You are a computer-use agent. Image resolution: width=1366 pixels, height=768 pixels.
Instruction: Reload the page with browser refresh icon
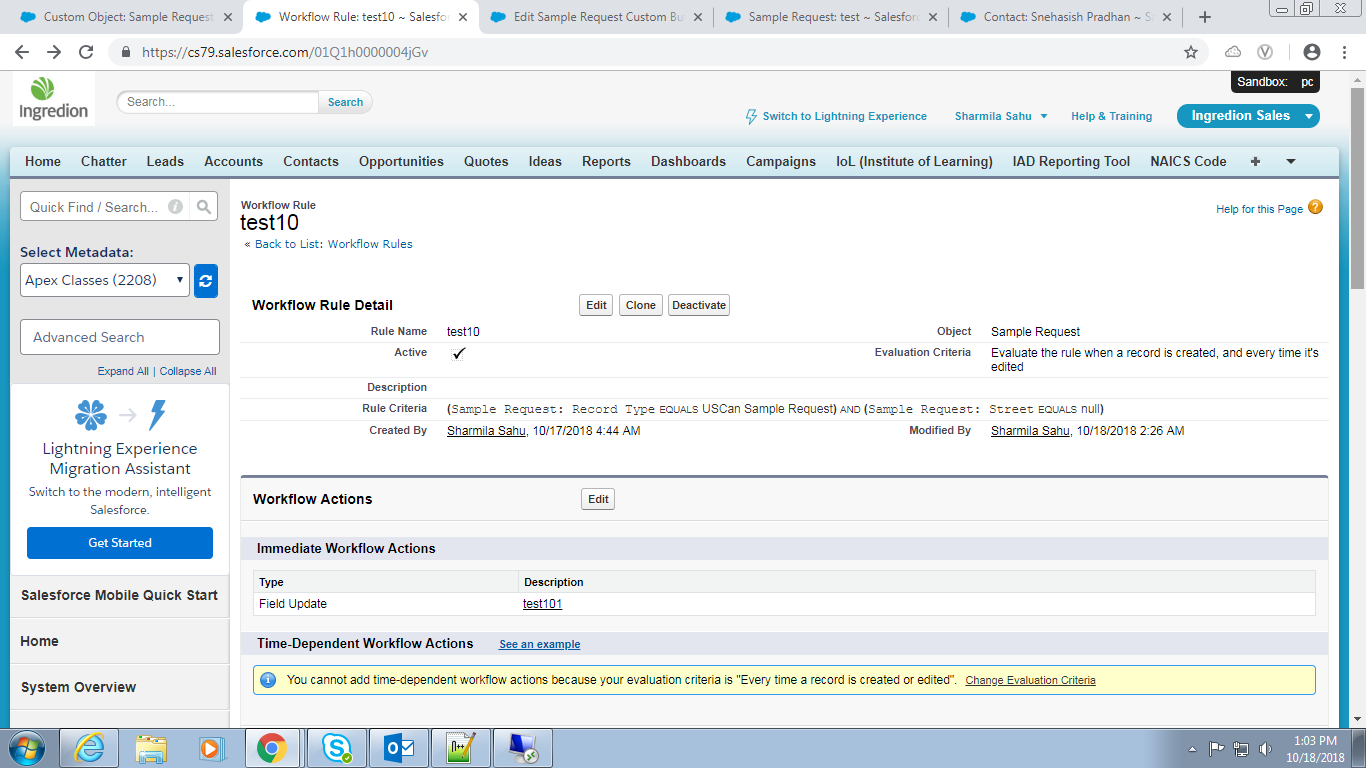point(86,52)
